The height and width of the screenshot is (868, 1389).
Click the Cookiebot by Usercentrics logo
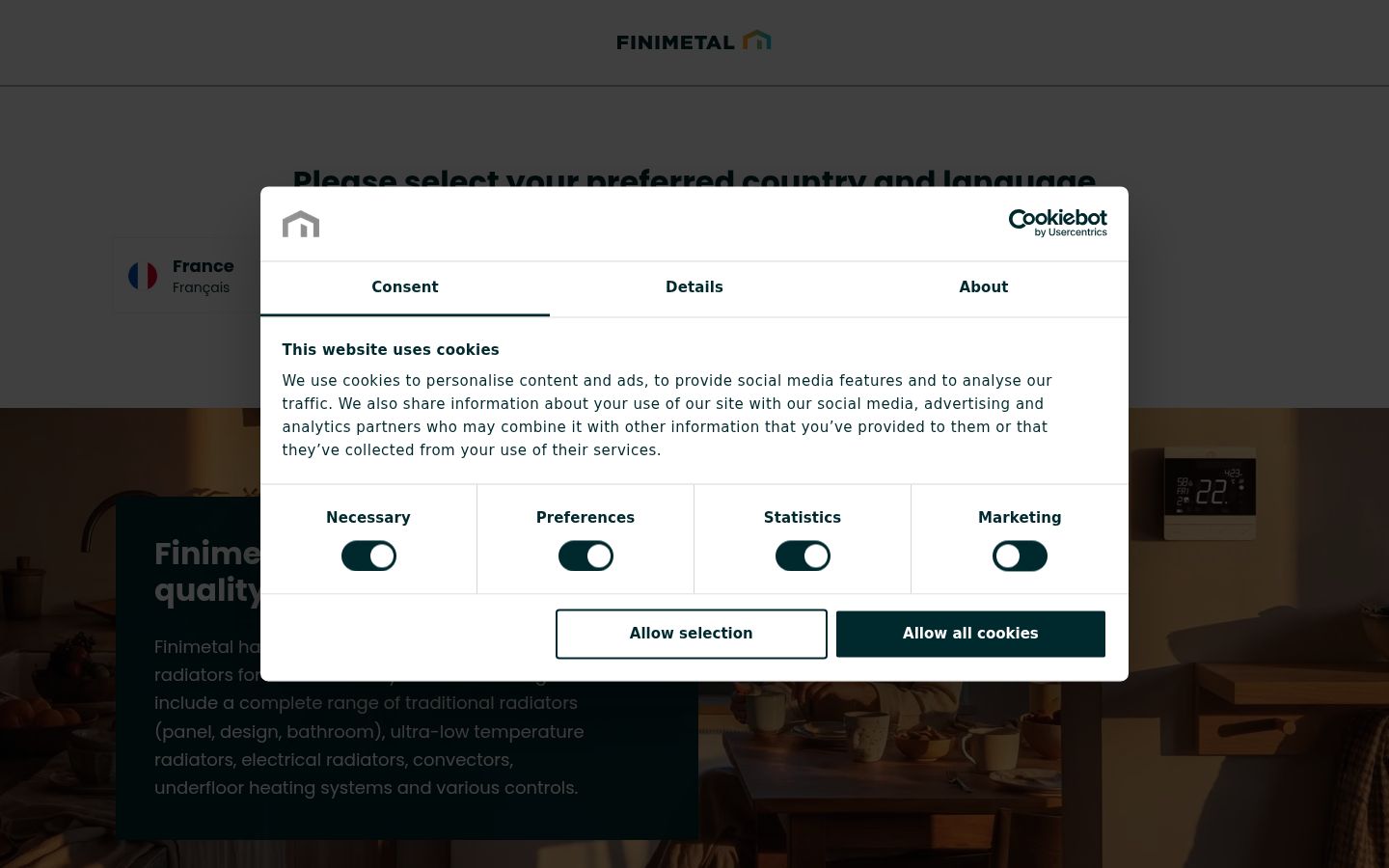coord(1057,223)
